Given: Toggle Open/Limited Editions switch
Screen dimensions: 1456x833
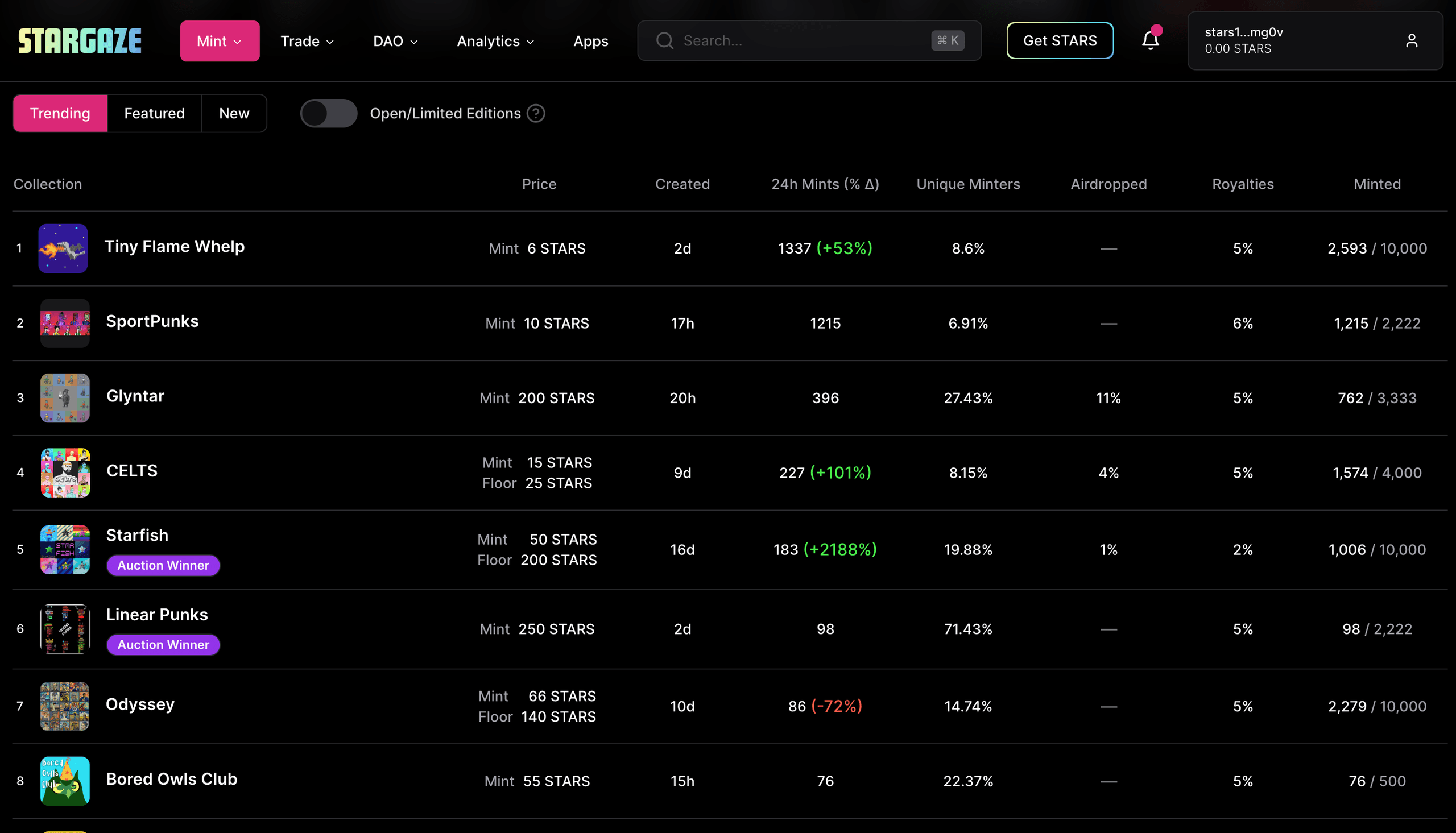Looking at the screenshot, I should point(329,113).
